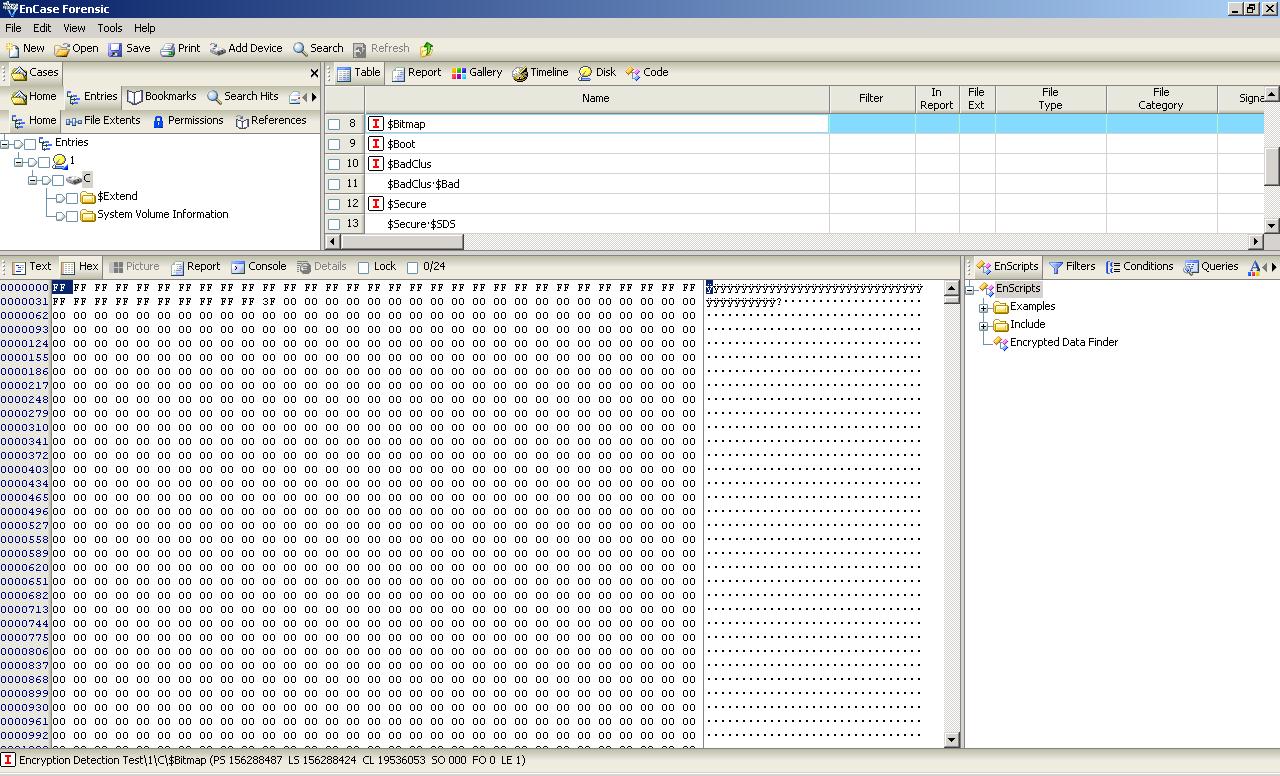The height and width of the screenshot is (776, 1280).
Task: Open the Filters panel with the funnel icon
Action: 1072,266
